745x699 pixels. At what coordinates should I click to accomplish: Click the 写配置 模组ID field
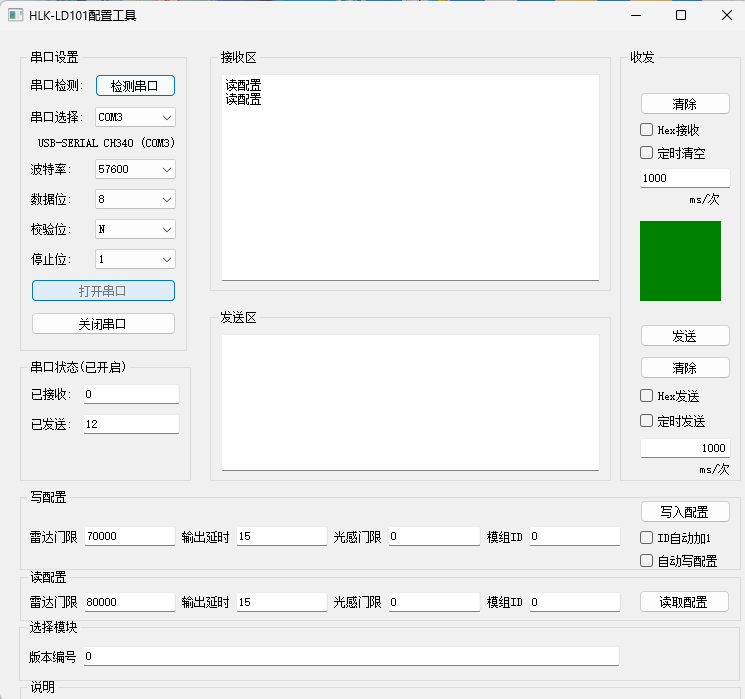tap(575, 536)
